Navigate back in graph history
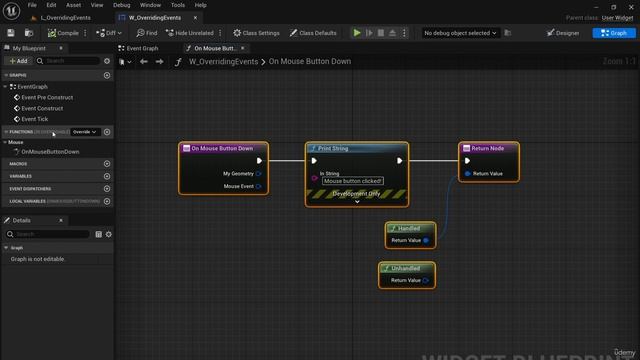The width and height of the screenshot is (640, 360). pyautogui.click(x=144, y=62)
